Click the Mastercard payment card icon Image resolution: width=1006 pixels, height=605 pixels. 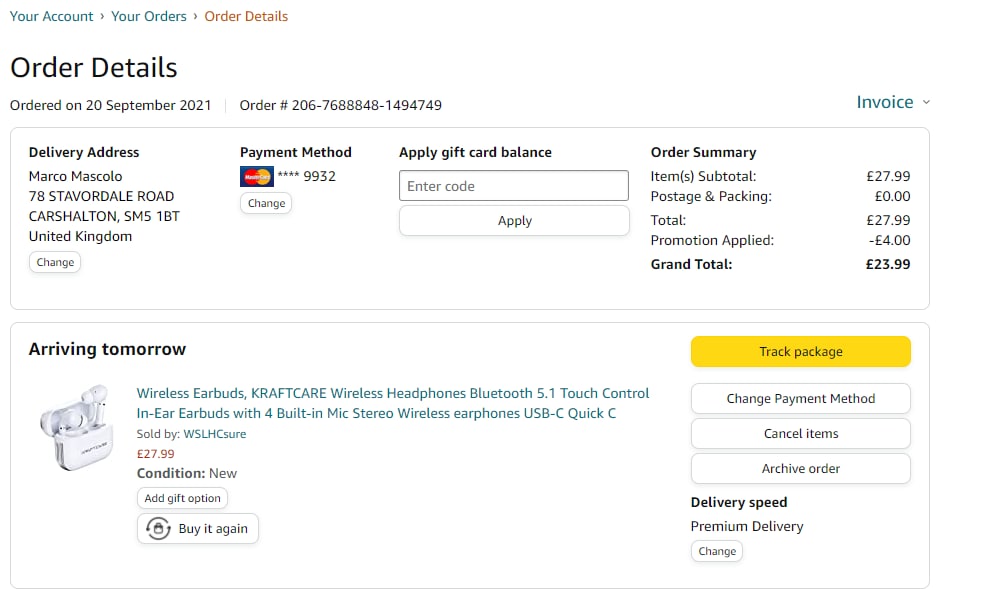pyautogui.click(x=257, y=177)
